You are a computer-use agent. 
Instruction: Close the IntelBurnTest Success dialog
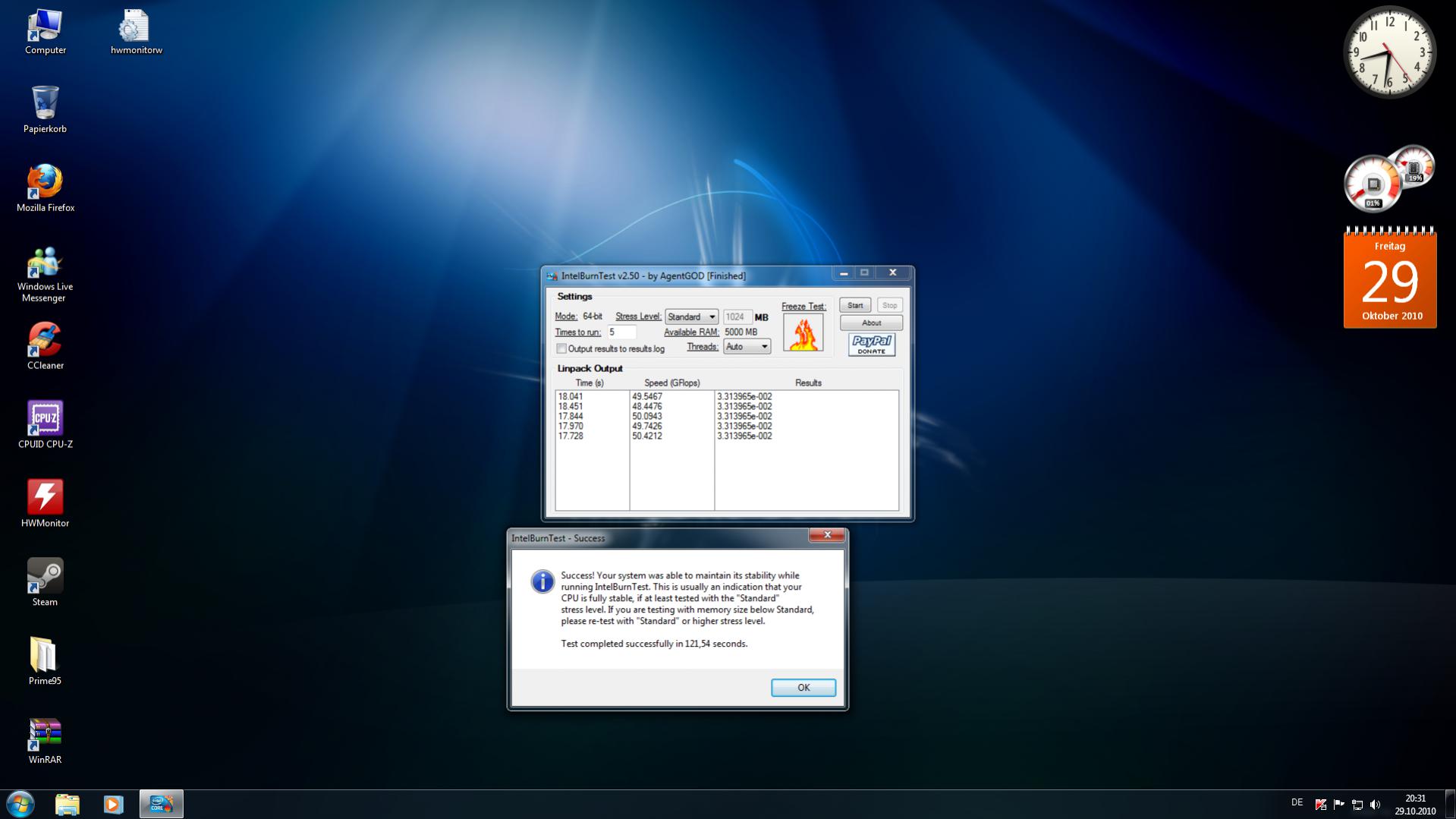(x=827, y=535)
